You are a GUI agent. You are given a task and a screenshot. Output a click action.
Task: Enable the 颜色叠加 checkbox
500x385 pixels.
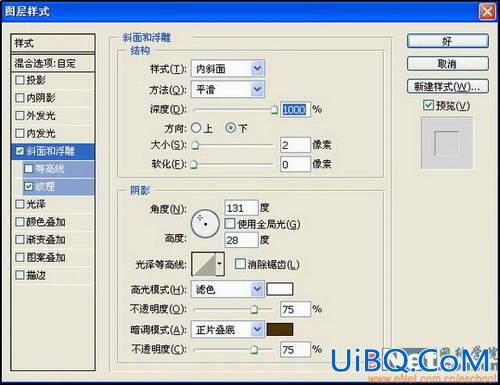[20, 222]
